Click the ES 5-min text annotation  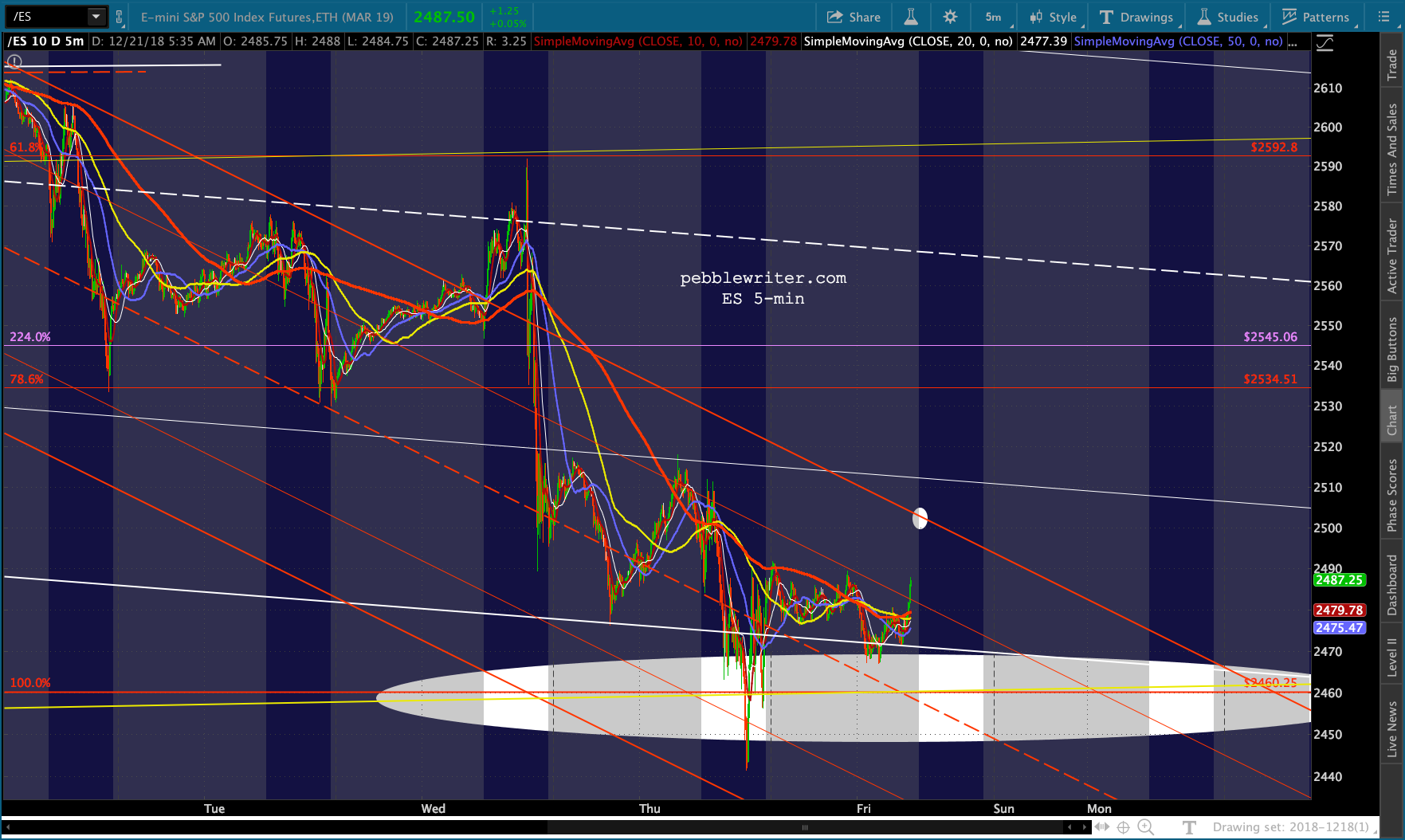coord(763,299)
